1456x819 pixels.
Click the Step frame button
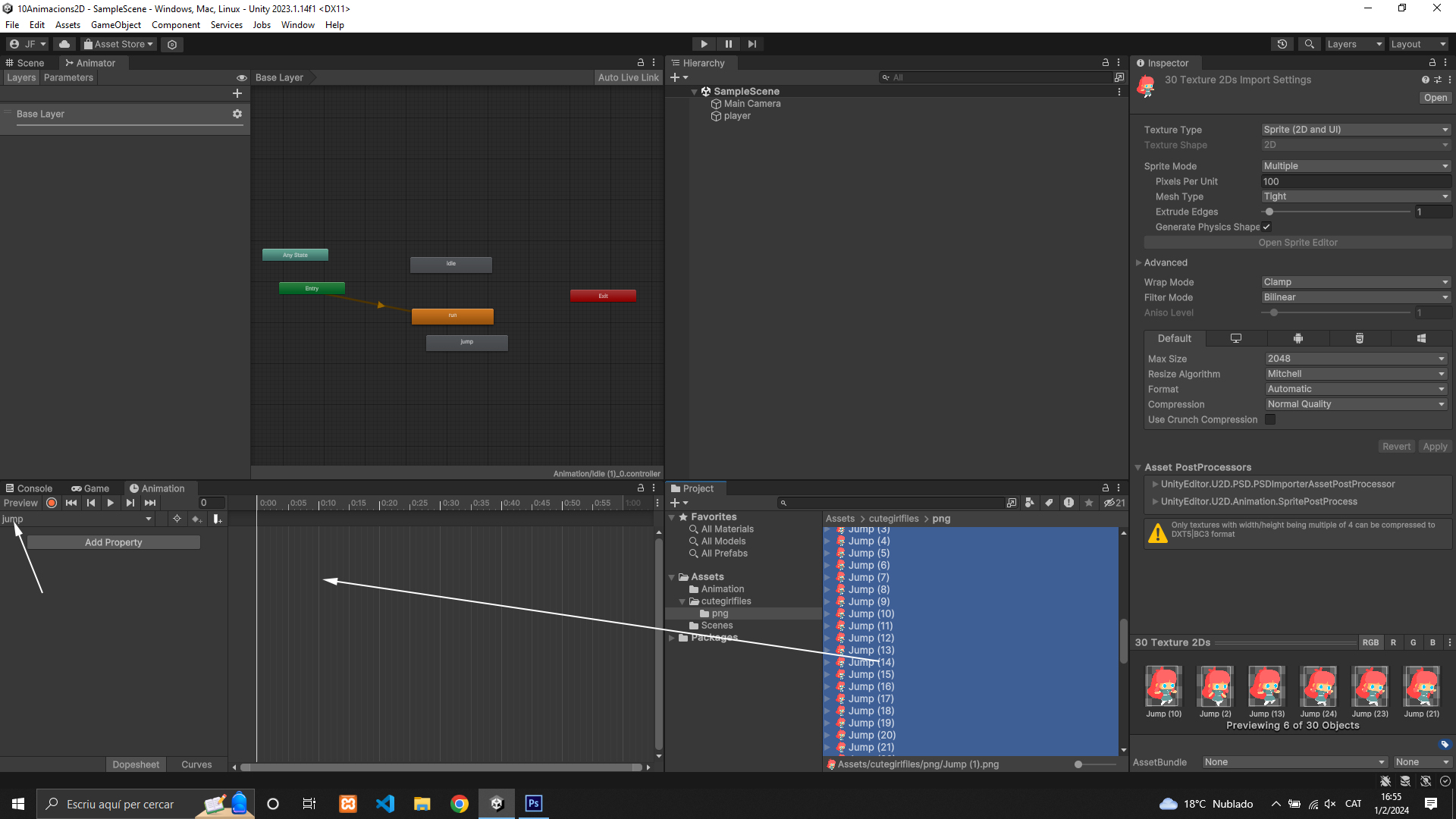pos(752,44)
